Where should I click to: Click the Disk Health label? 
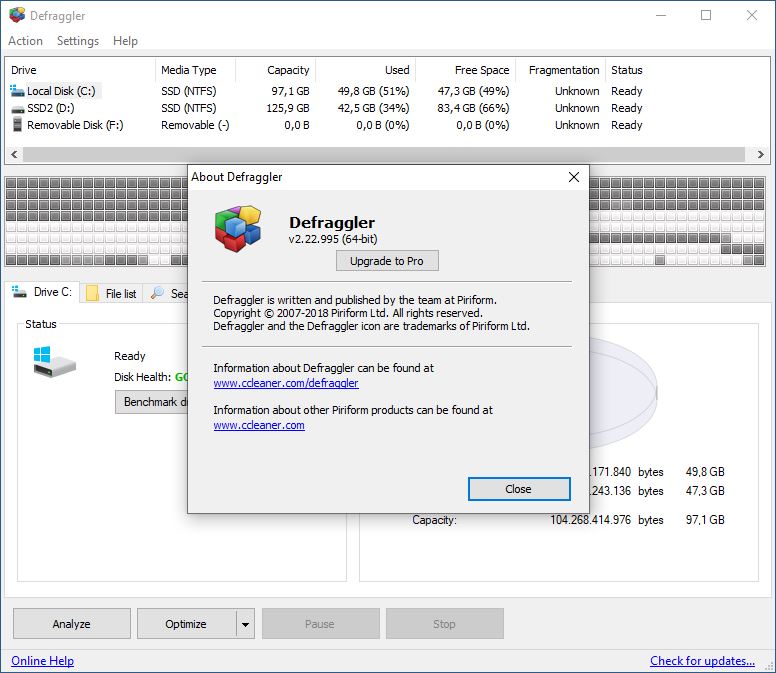point(143,377)
